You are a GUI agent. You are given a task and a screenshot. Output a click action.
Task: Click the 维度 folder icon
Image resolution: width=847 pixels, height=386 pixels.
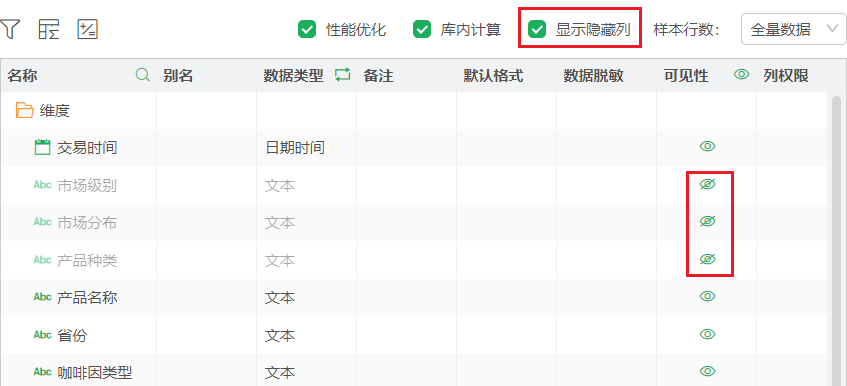pyautogui.click(x=24, y=111)
